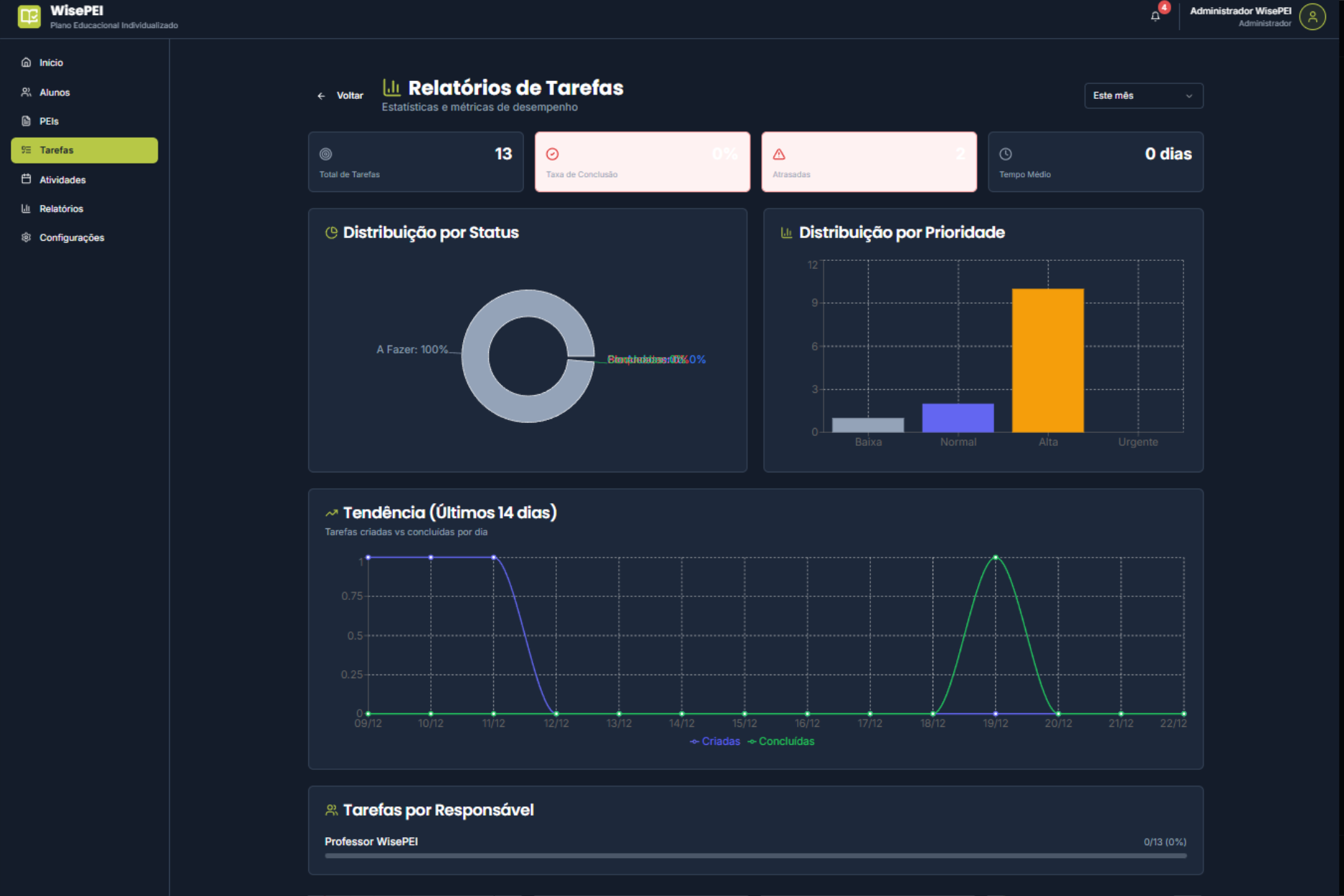Click the back arrow next to Voltar
Screen dimensions: 1344x896
[321, 96]
